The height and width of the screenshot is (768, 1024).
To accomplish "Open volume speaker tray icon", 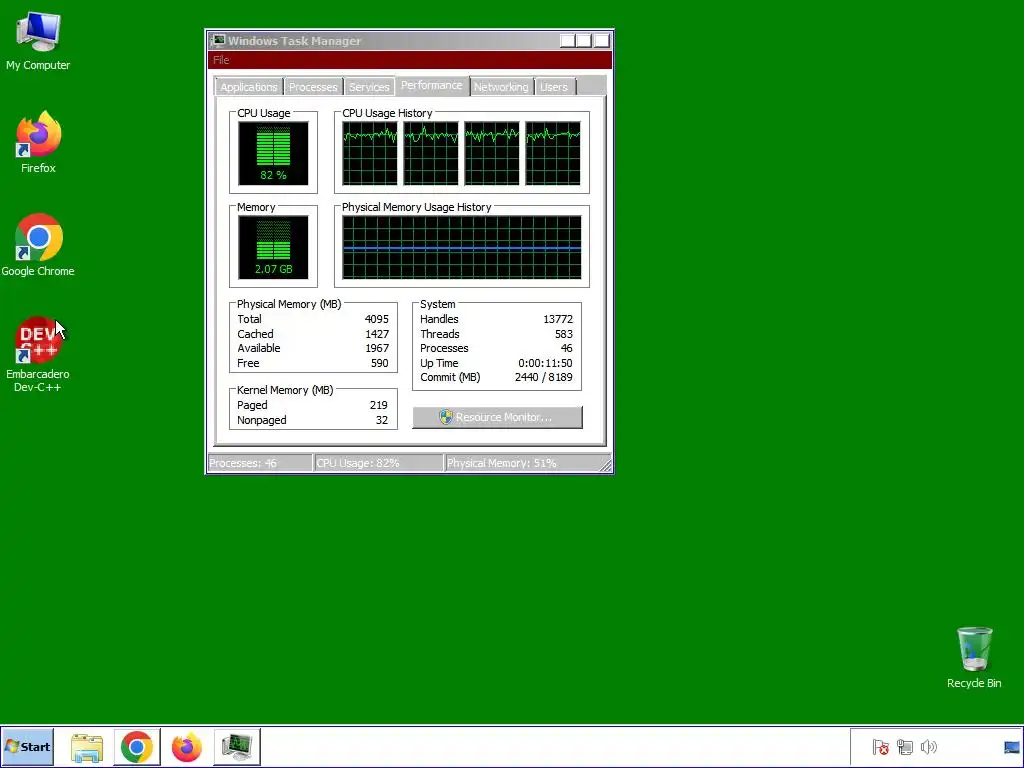I will [928, 746].
